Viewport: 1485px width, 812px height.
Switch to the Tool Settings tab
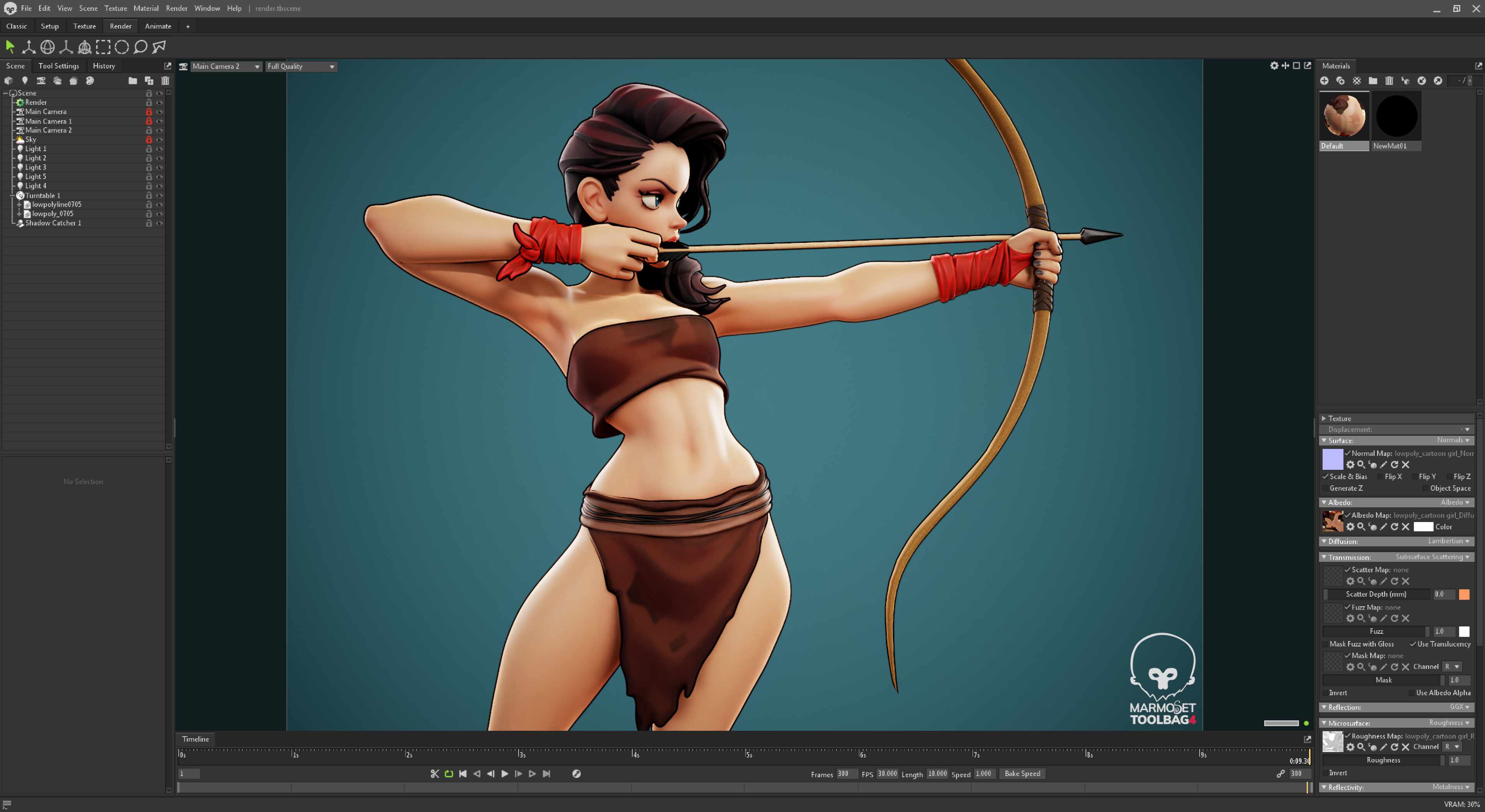point(59,66)
